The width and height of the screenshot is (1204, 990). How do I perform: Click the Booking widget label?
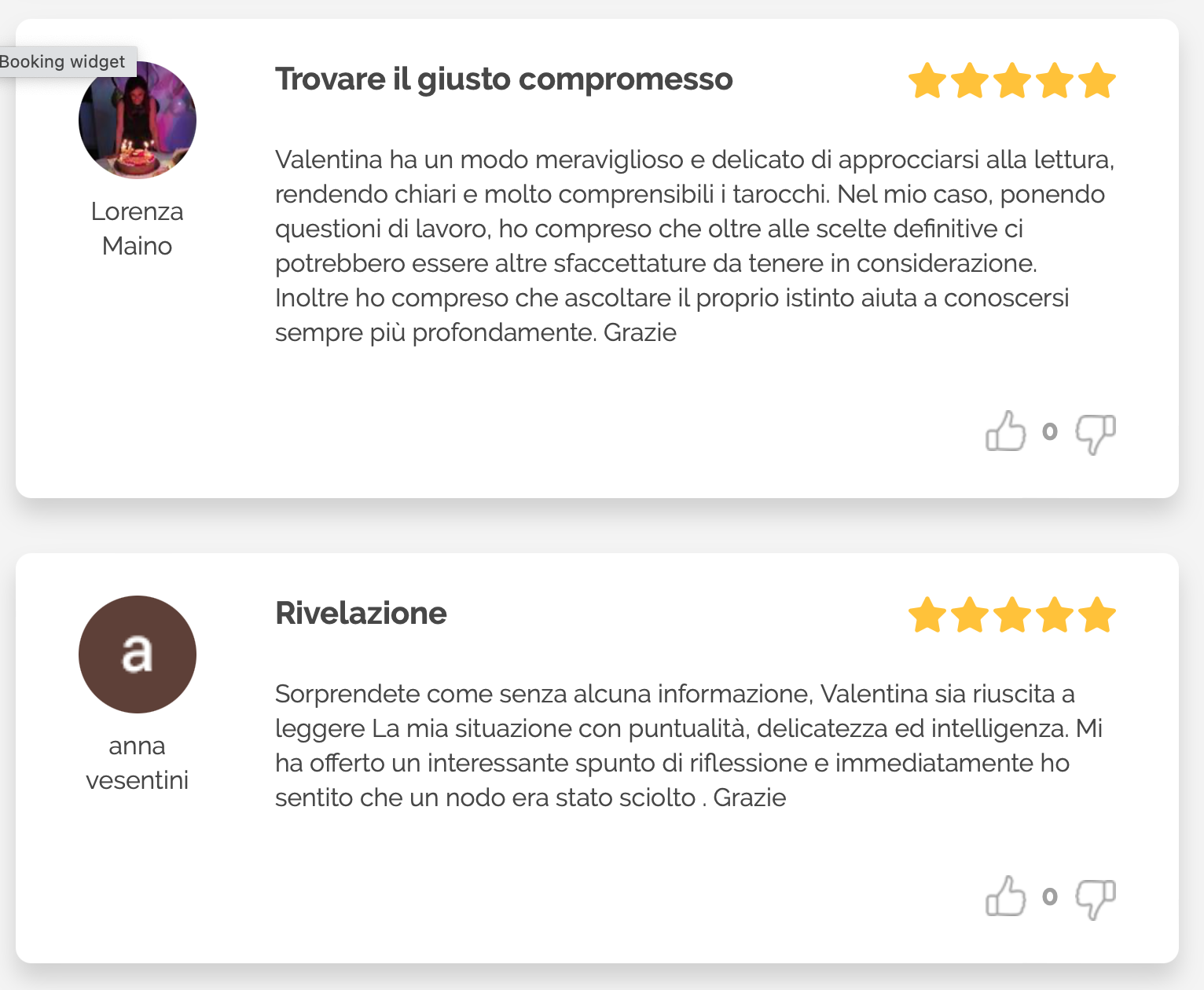[x=63, y=61]
